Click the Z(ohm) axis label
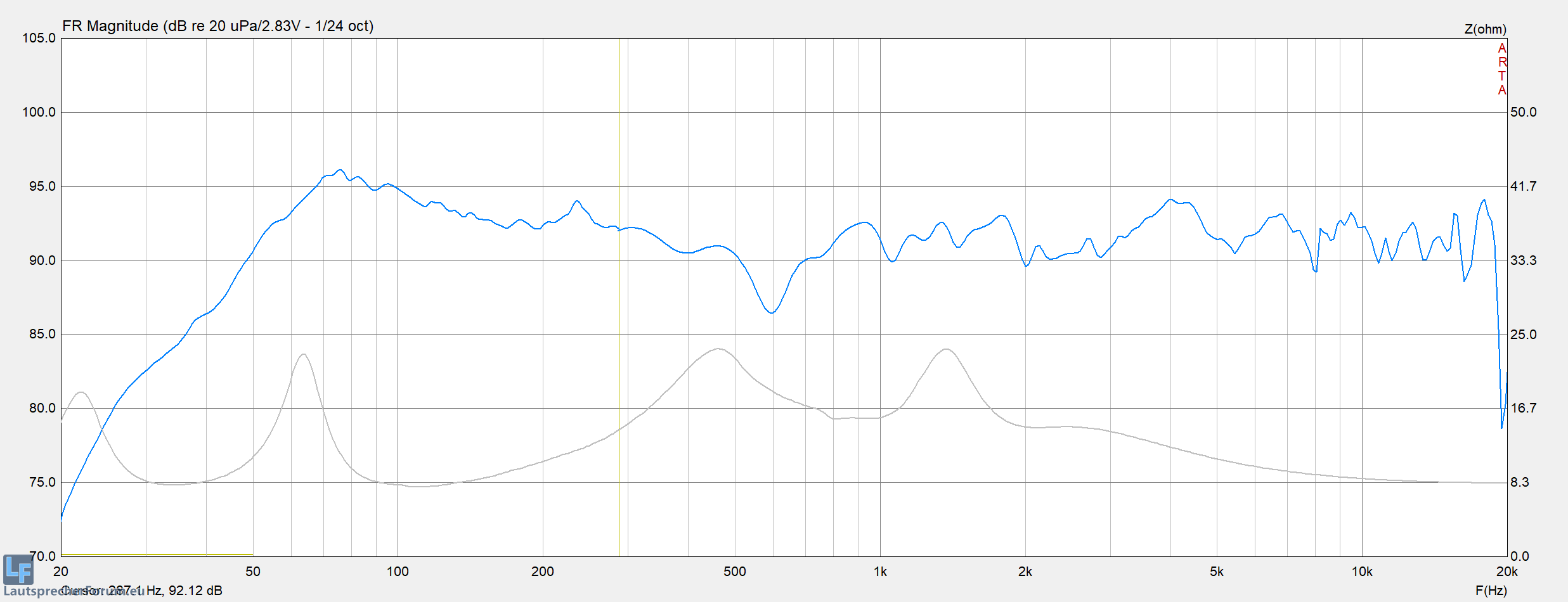 (x=1485, y=29)
